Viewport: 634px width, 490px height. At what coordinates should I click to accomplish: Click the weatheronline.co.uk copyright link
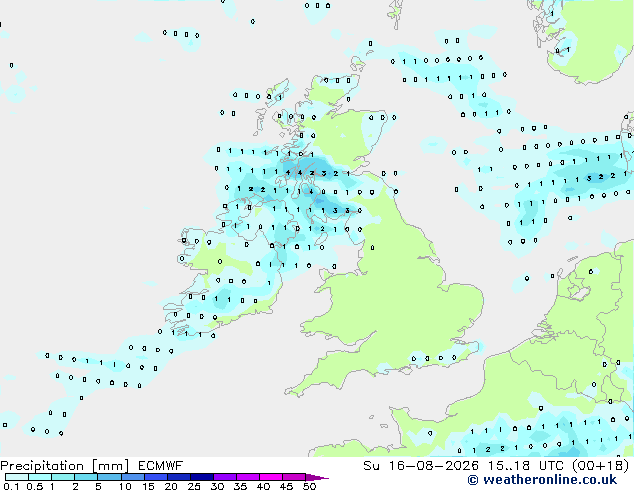(x=542, y=480)
